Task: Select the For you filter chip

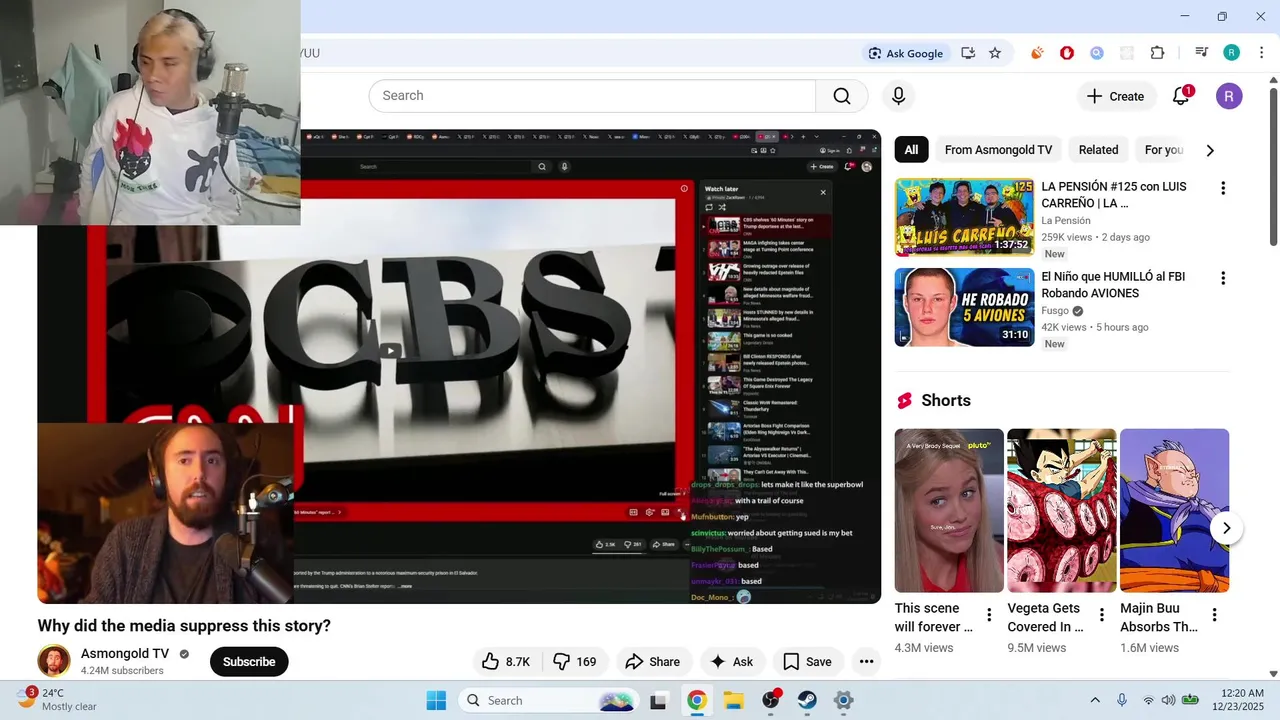Action: (1163, 150)
